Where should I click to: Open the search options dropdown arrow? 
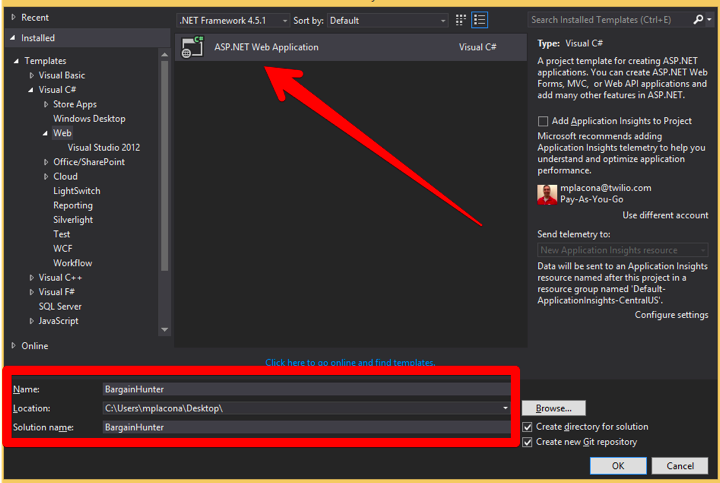click(709, 20)
